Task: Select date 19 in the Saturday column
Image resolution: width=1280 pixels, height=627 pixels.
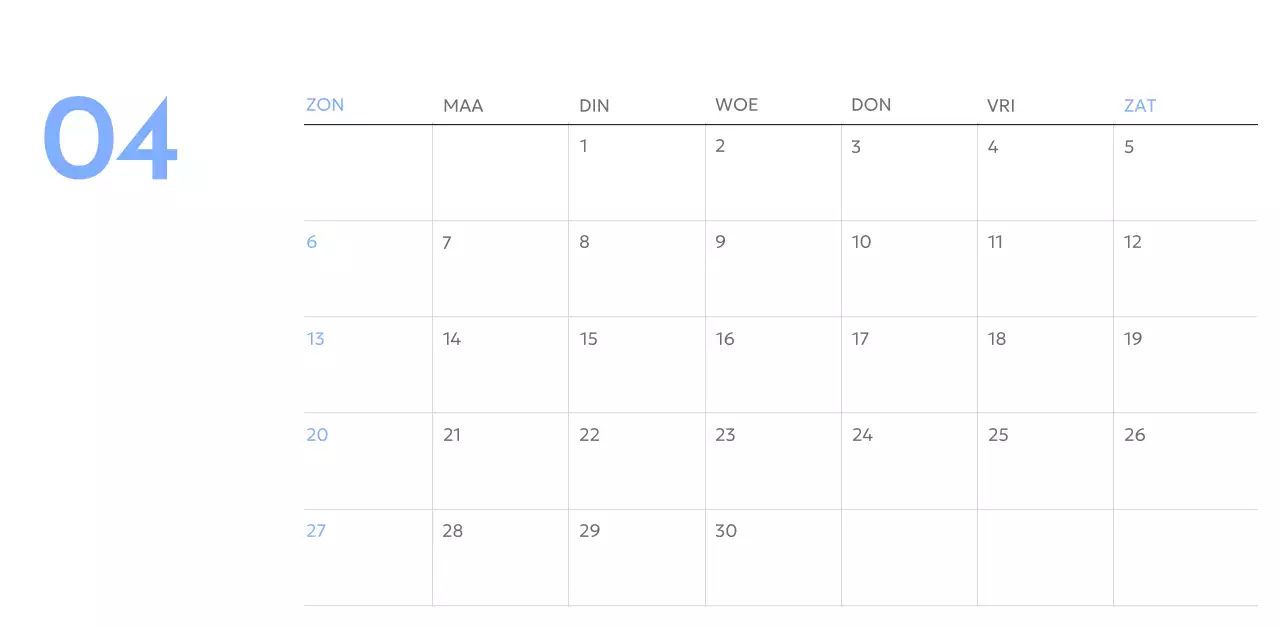Action: 1133,339
